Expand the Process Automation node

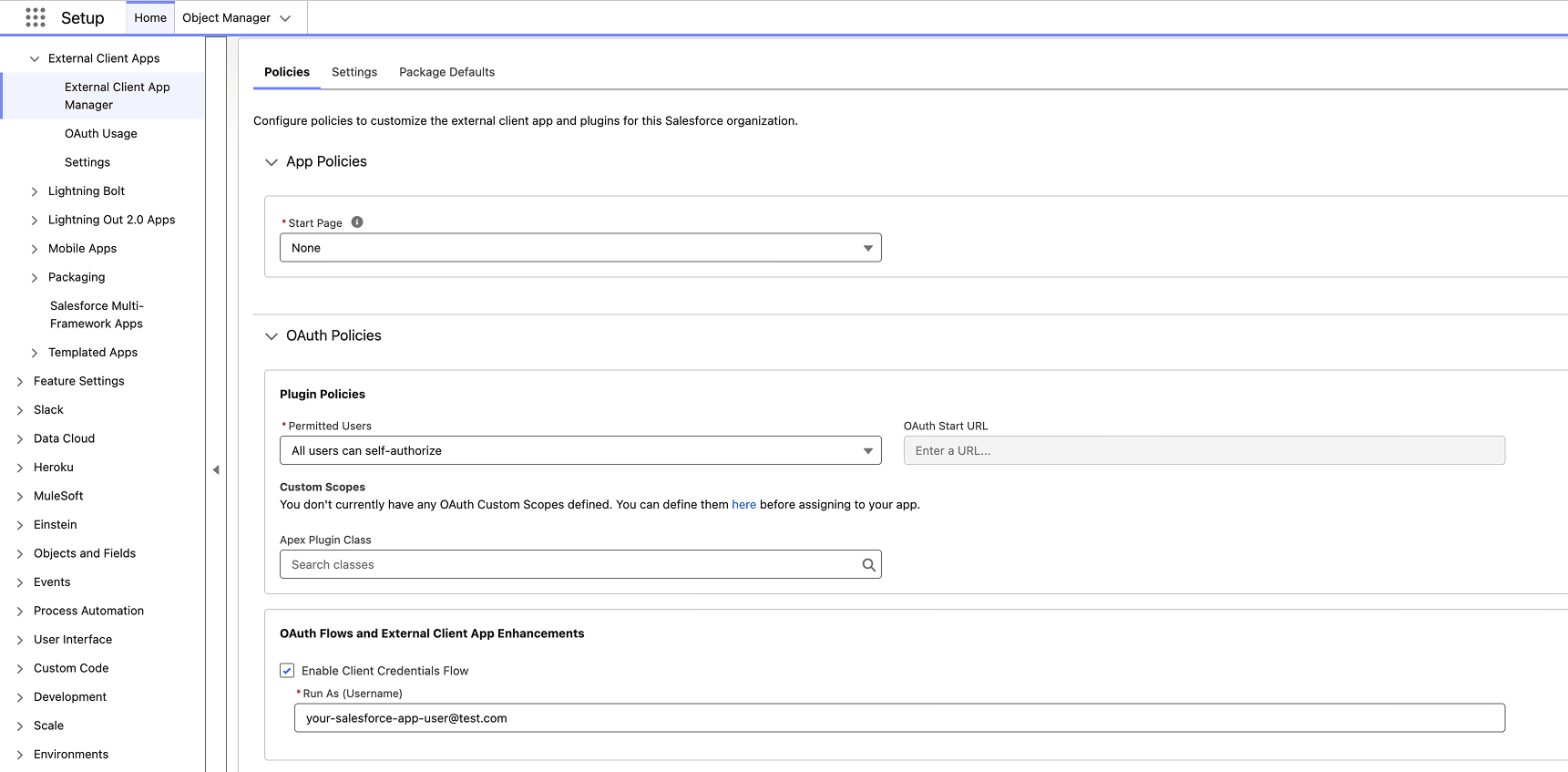point(20,612)
